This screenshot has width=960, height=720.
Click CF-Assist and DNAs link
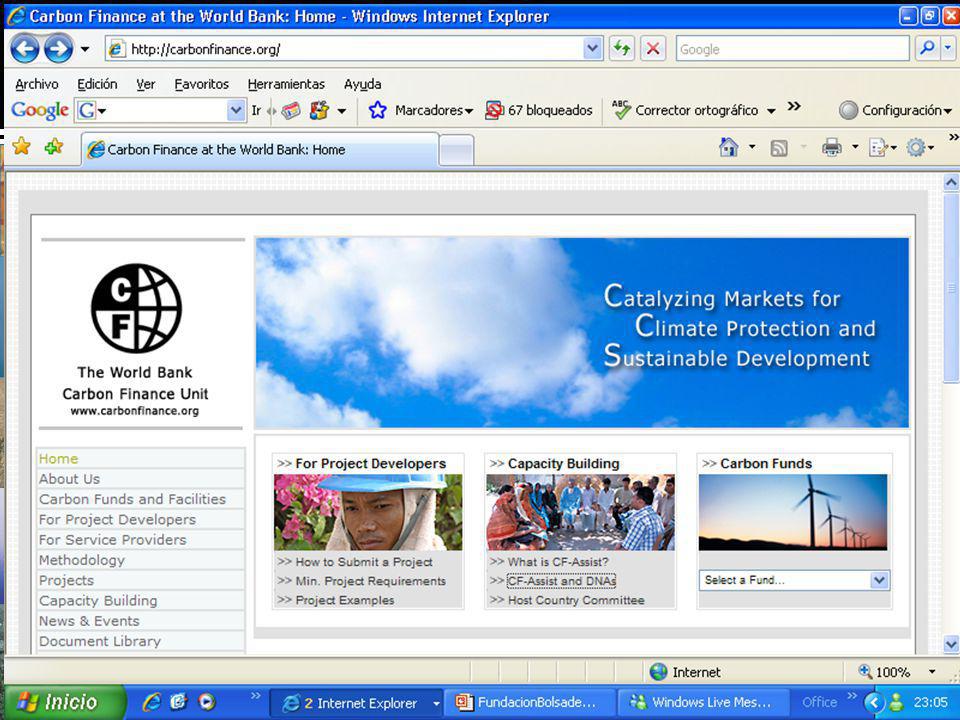[561, 580]
